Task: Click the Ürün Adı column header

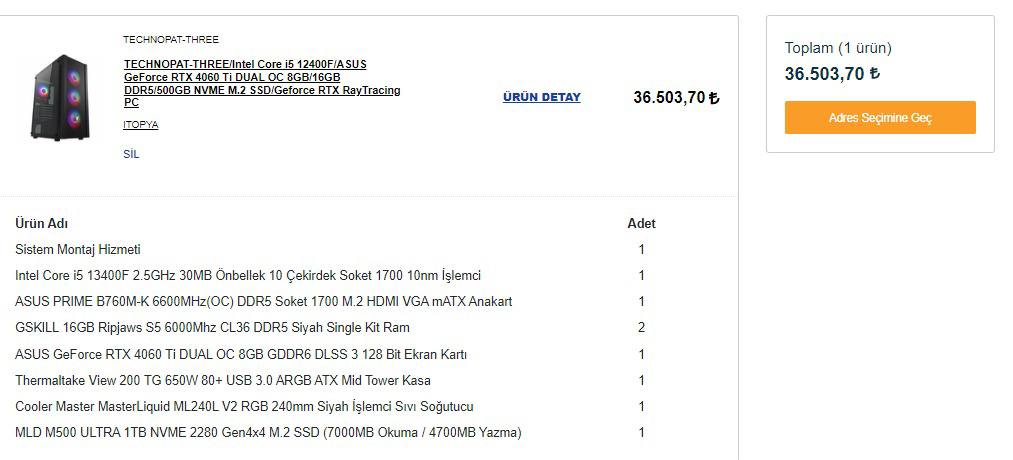Action: (x=41, y=224)
